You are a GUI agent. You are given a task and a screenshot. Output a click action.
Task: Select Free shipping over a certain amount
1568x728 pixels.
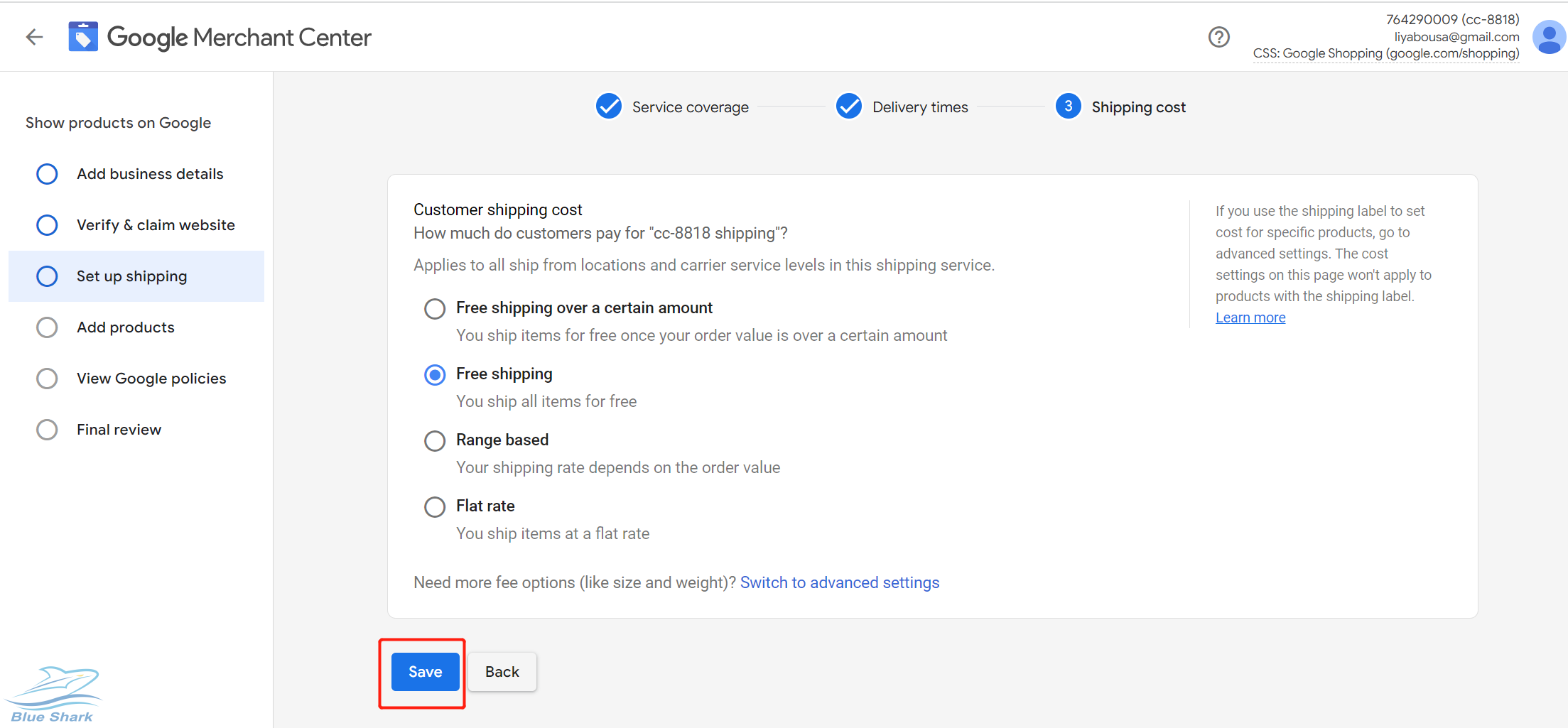point(435,308)
